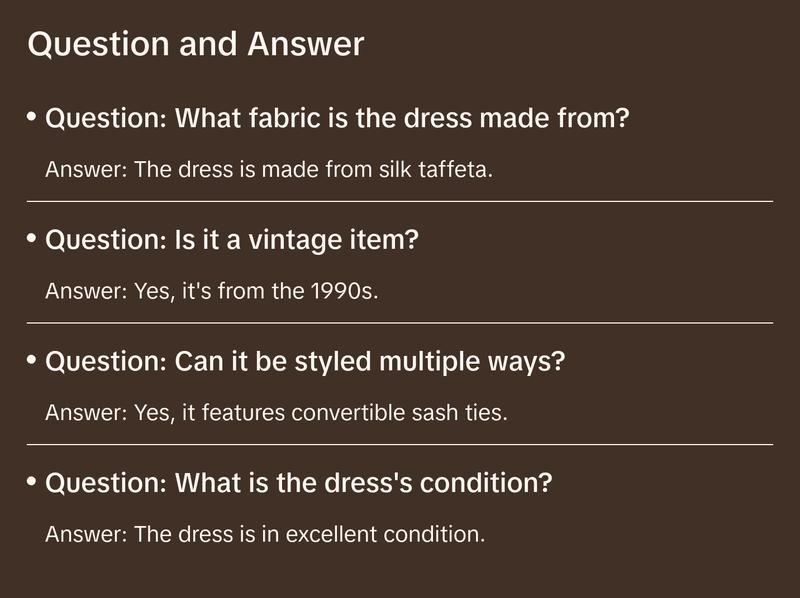The height and width of the screenshot is (598, 800).
Task: Expand the "Is it a vintage item?" question
Action: click(x=231, y=240)
